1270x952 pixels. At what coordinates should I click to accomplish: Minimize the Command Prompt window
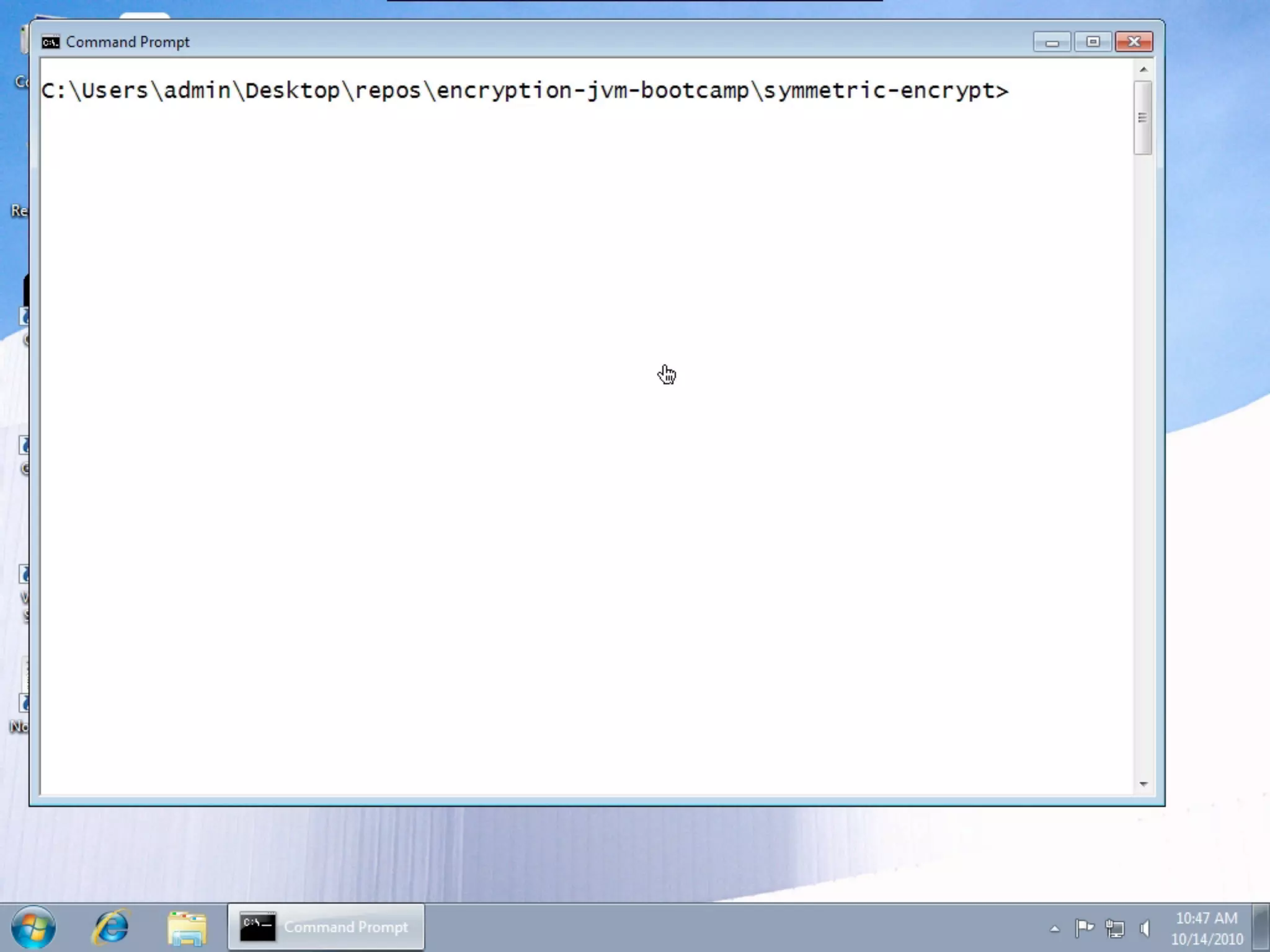click(x=1052, y=42)
